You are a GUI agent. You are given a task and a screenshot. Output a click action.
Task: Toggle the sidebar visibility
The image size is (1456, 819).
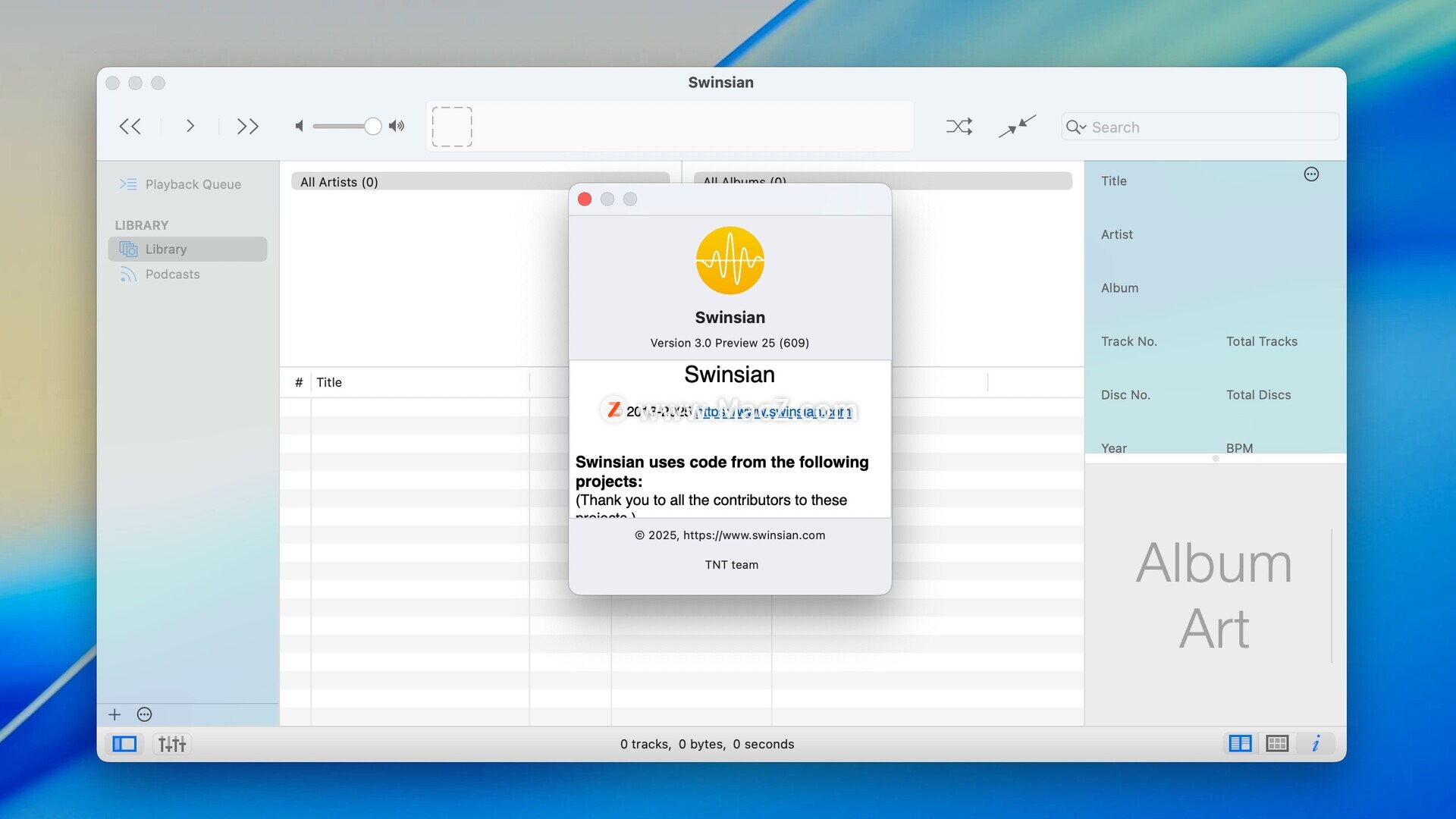pos(124,744)
